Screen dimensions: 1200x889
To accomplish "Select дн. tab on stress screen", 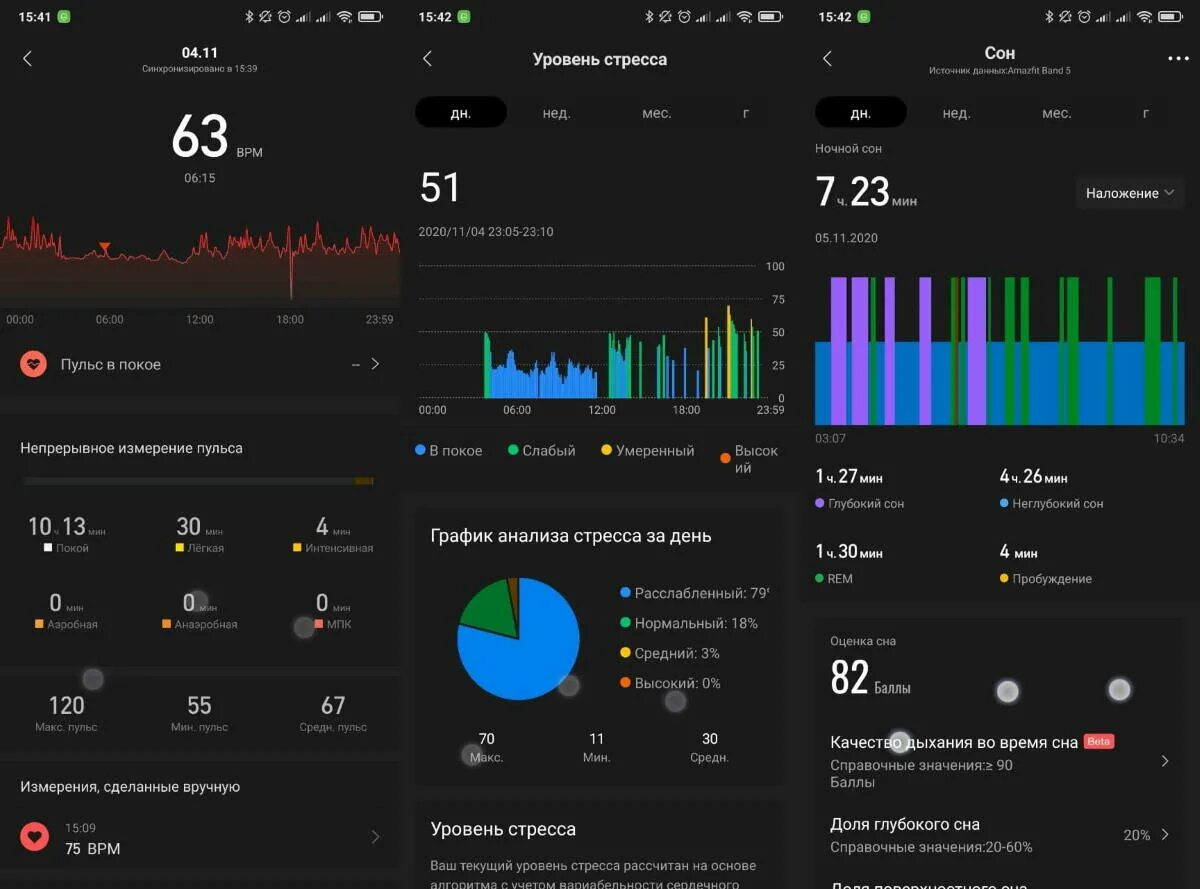I will click(461, 113).
